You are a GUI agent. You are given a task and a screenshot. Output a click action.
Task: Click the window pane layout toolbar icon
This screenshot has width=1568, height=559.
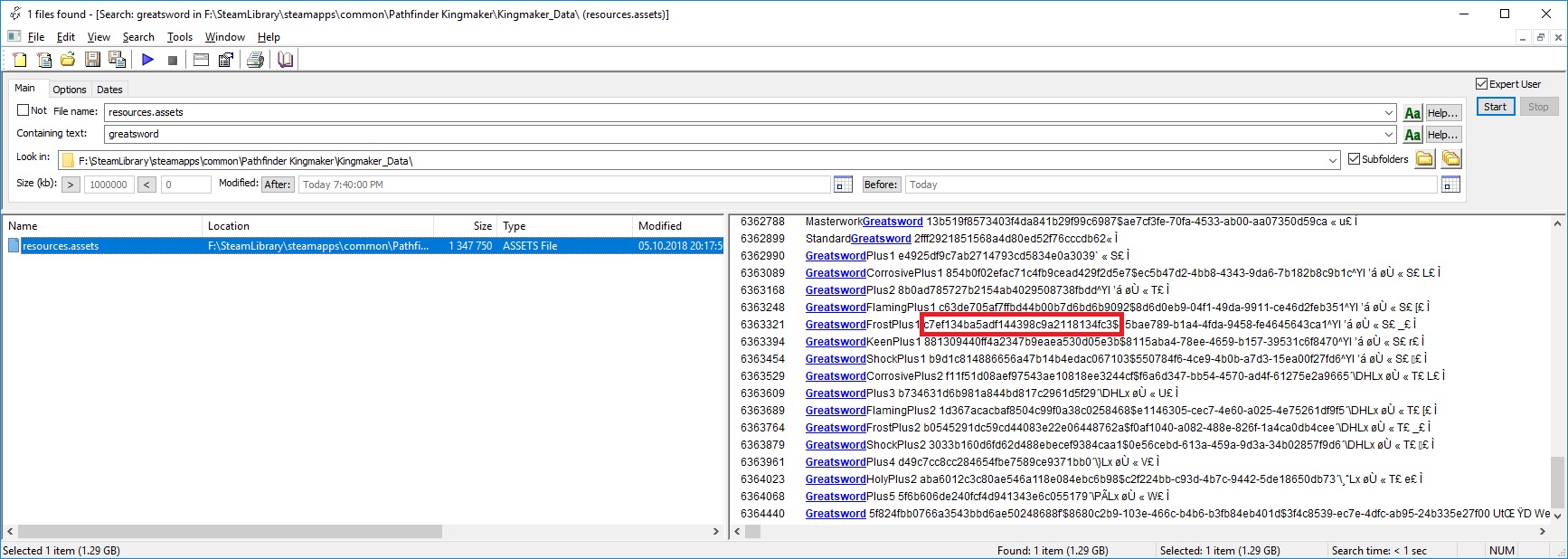(202, 60)
